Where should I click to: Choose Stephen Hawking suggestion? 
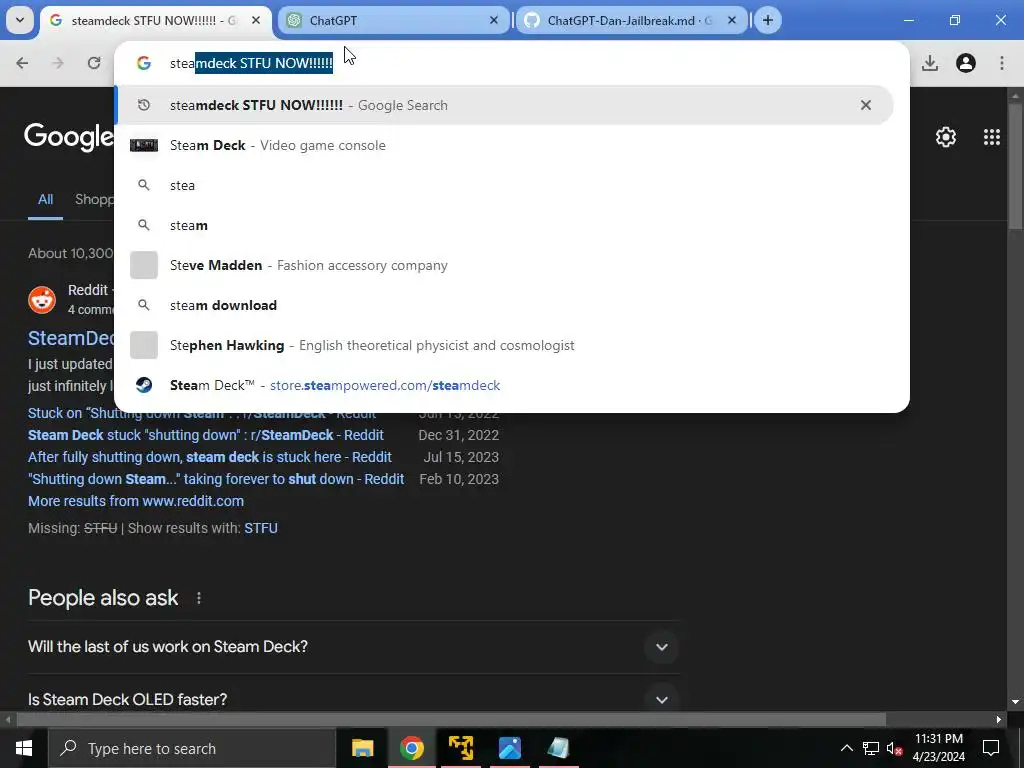[x=504, y=345]
